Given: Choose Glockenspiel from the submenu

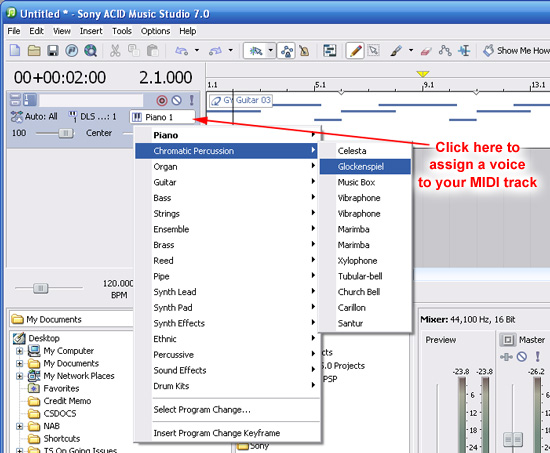Looking at the screenshot, I should coord(365,167).
